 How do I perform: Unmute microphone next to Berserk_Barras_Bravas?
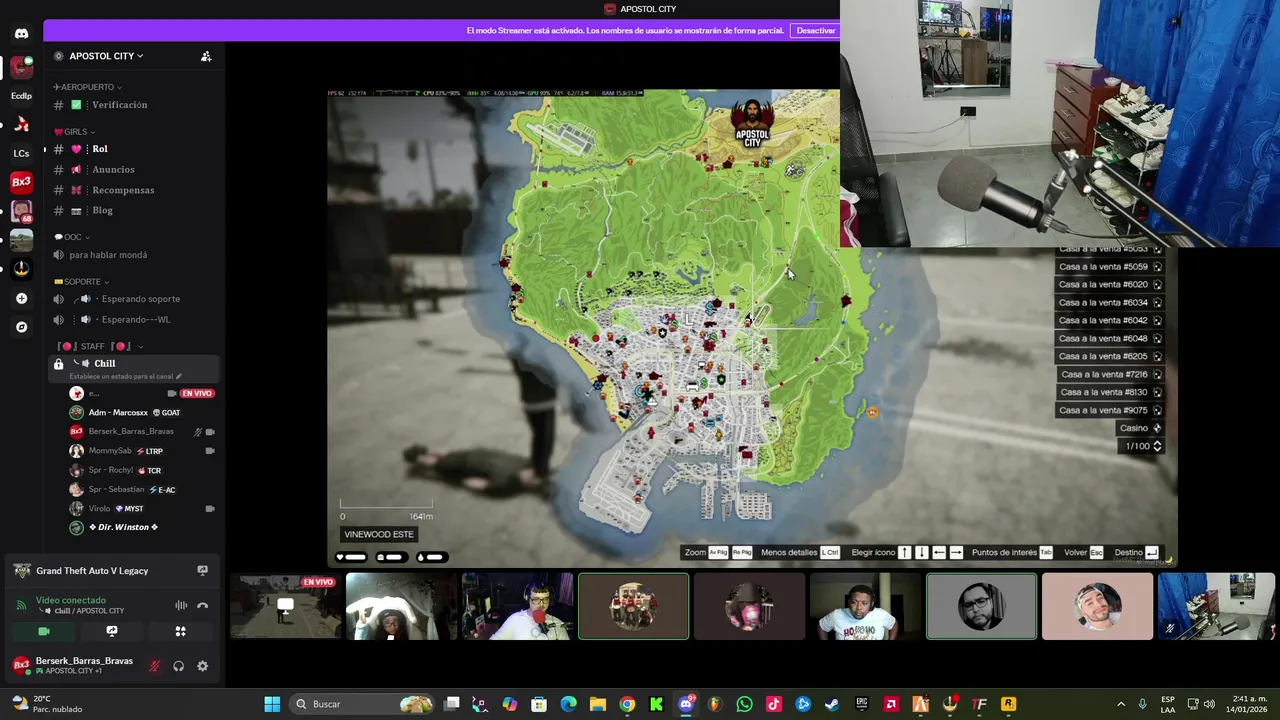coord(155,666)
